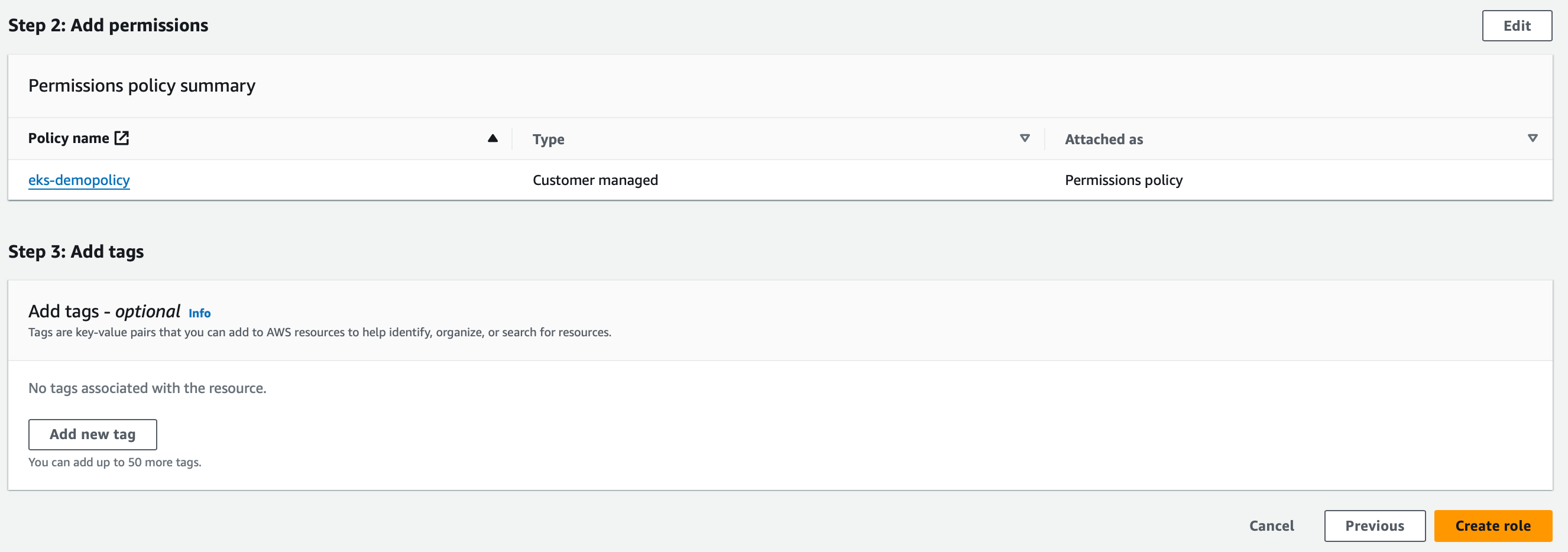Sort by Policy name ascending arrow
The image size is (1568, 552).
click(x=493, y=138)
